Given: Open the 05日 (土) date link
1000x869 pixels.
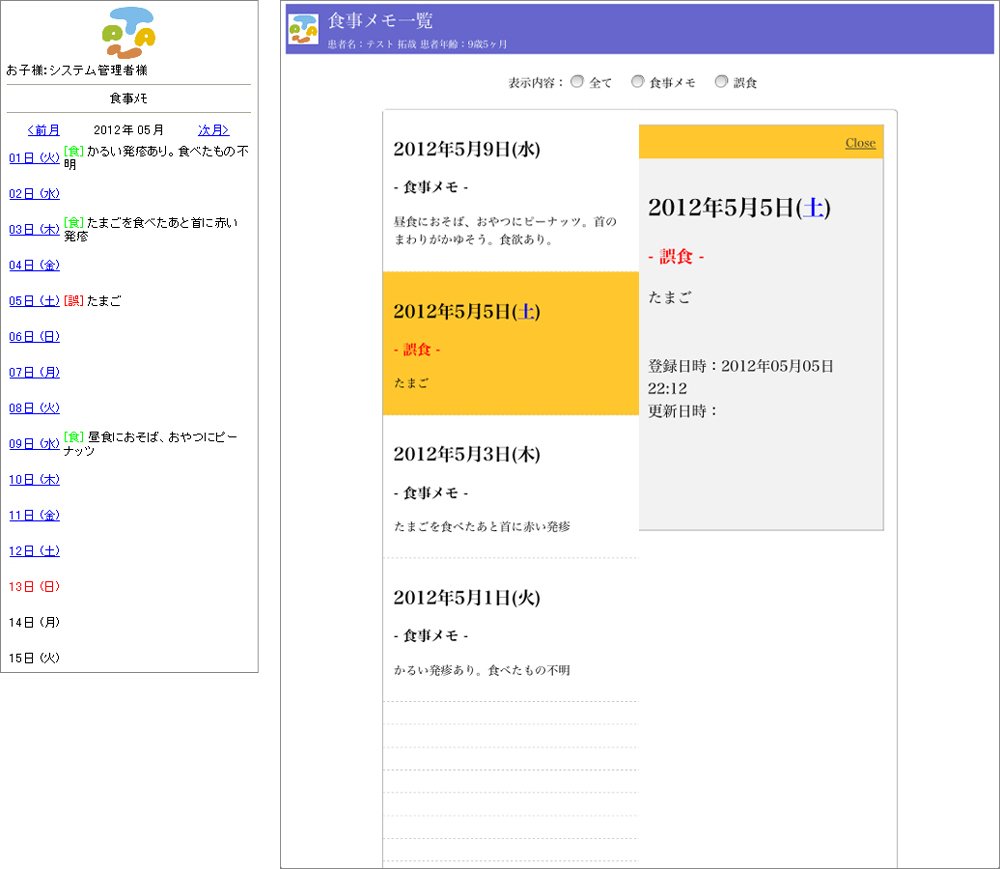Looking at the screenshot, I should [x=34, y=300].
